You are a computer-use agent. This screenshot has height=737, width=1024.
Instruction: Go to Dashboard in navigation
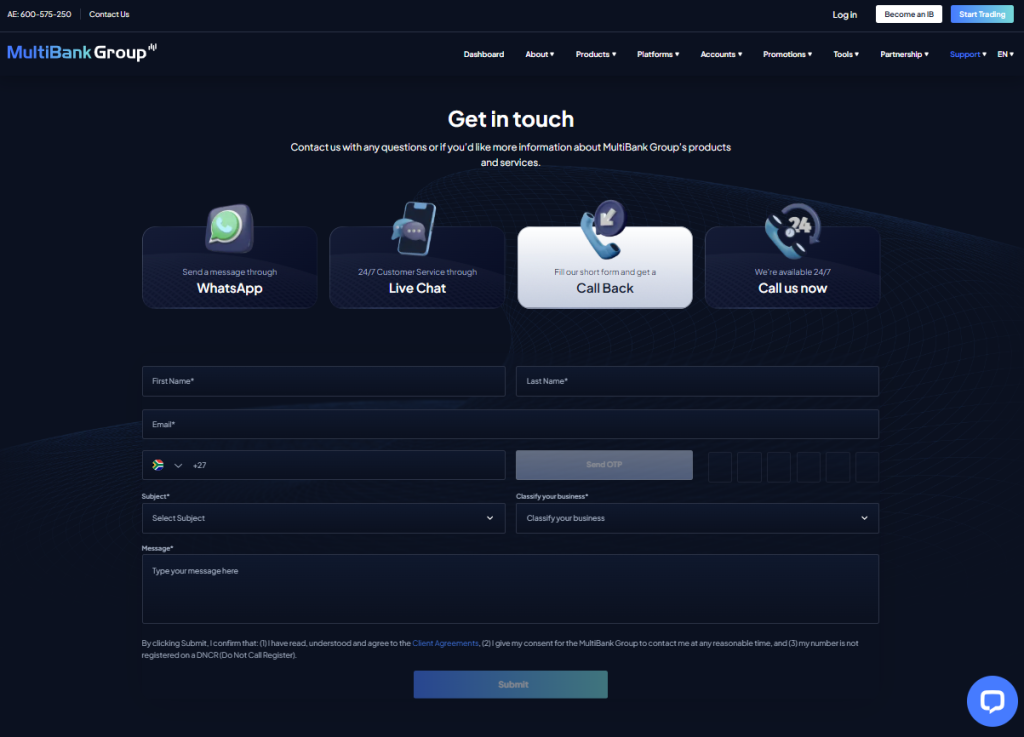484,54
